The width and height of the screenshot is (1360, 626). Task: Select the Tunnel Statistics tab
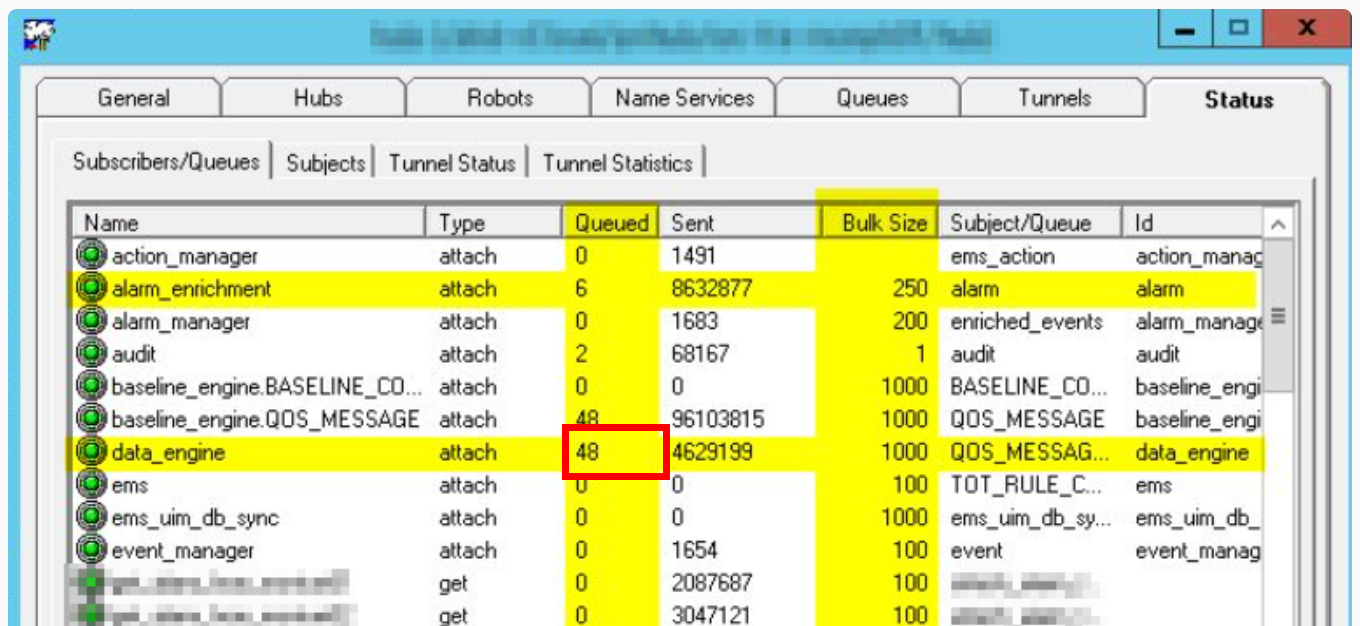[617, 162]
